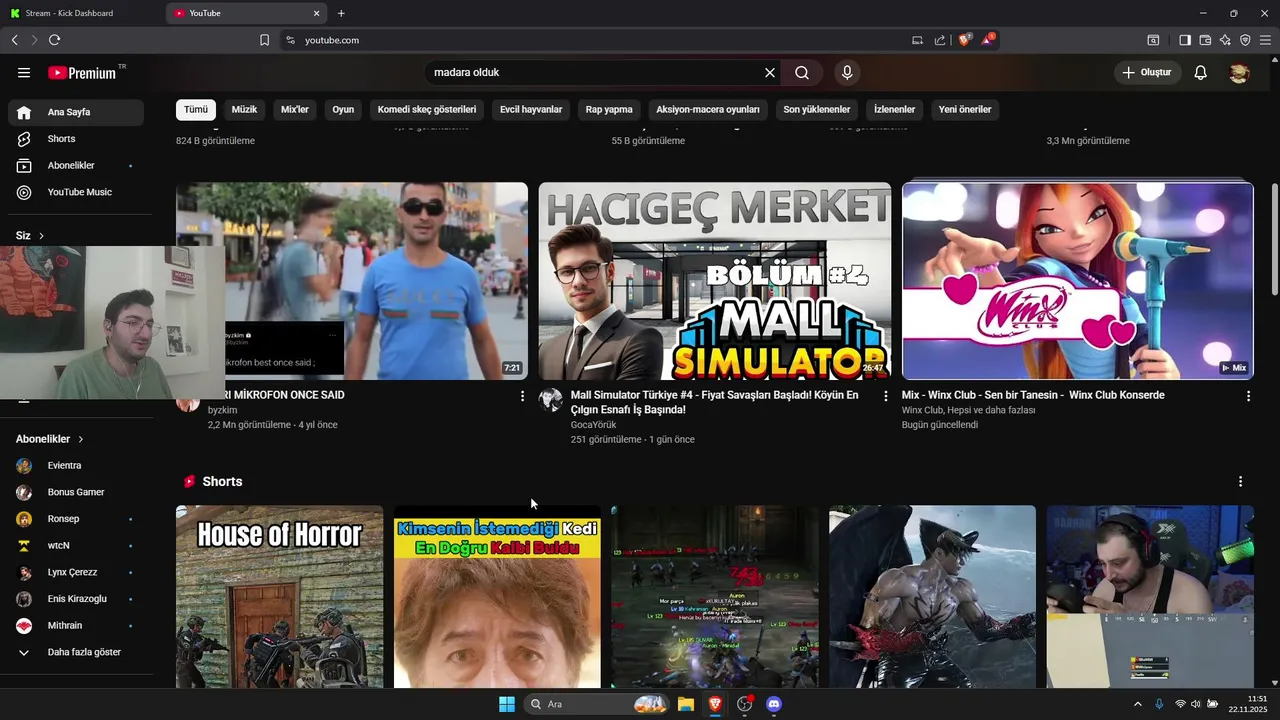Open YouTube Music from sidebar
Screen dimensions: 1280x720
[77, 192]
